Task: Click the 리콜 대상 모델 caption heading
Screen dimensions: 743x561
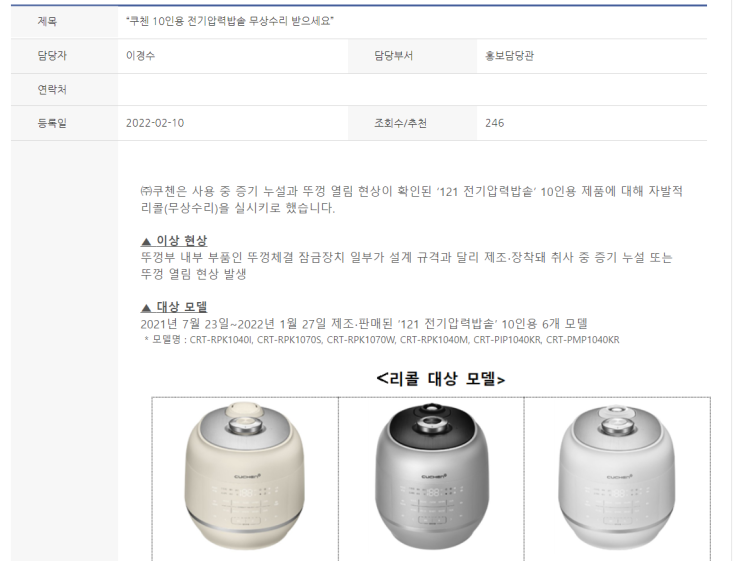Action: coord(441,379)
